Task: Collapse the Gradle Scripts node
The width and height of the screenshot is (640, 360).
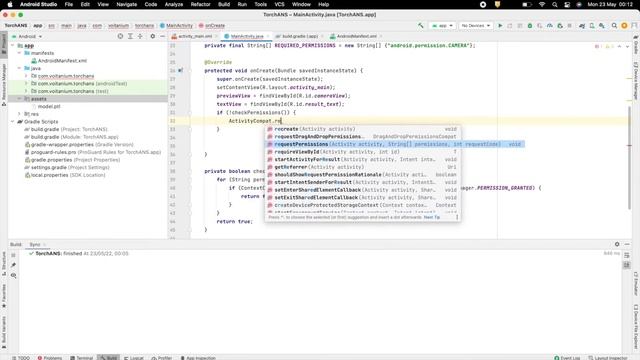Action: tap(13, 122)
